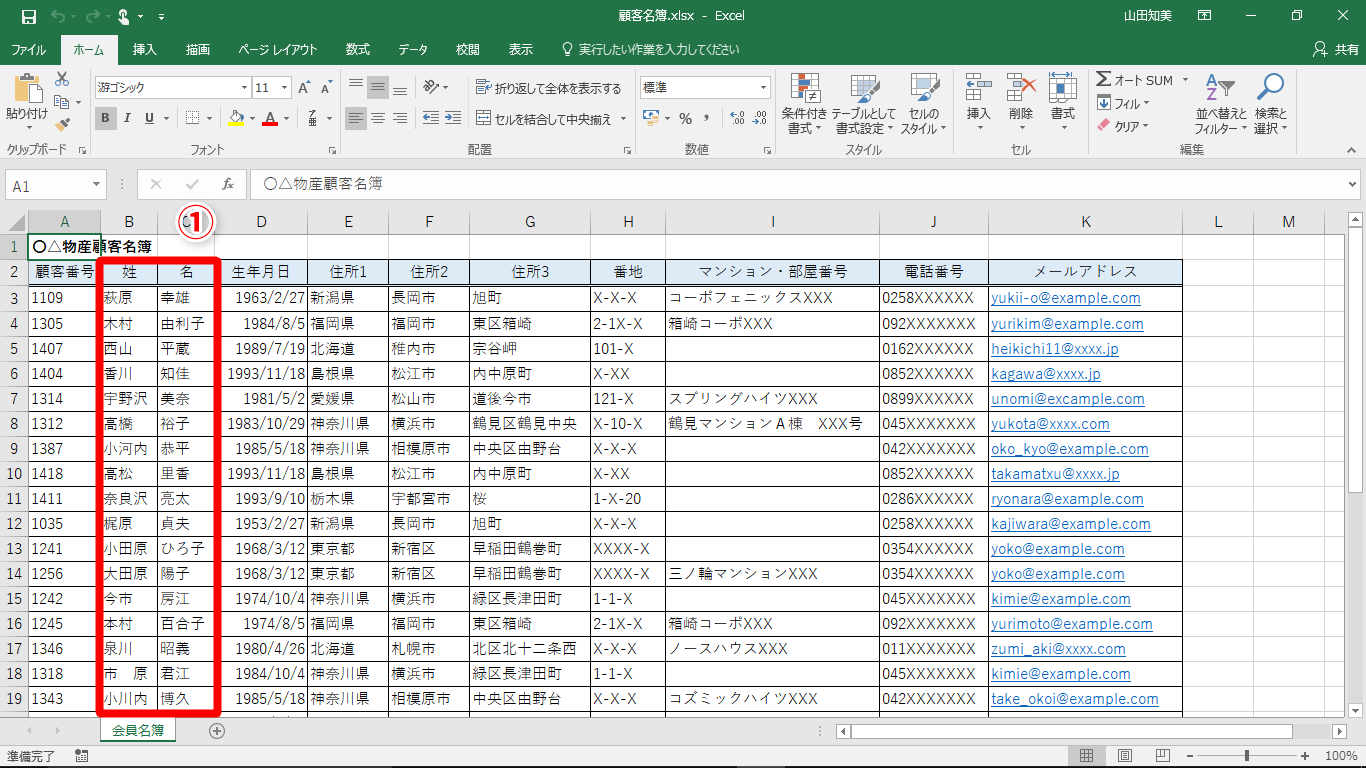Activate the Format Painter brush icon
The height and width of the screenshot is (768, 1366).
63,125
